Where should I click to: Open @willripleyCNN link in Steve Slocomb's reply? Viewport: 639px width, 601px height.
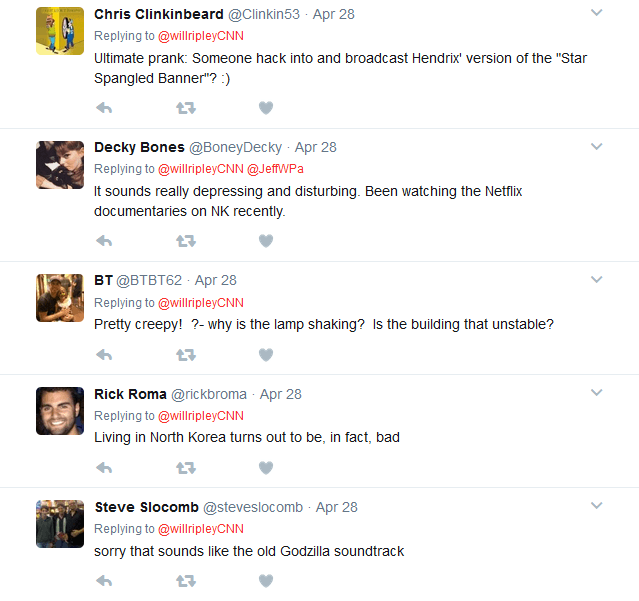click(x=201, y=529)
